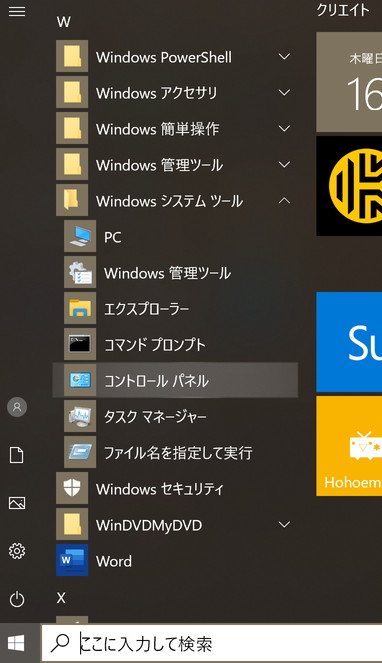Screen dimensions: 382x663
Task: Click the X letter group header
Action: tap(61, 598)
